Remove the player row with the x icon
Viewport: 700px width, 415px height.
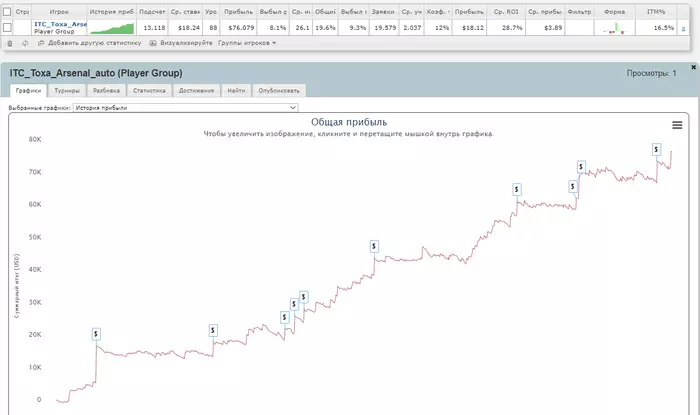683,29
